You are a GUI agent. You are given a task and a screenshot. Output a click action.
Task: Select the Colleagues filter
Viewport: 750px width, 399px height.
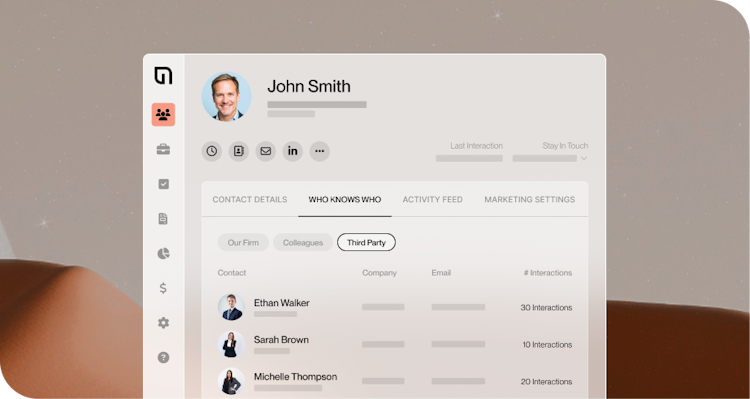click(303, 243)
